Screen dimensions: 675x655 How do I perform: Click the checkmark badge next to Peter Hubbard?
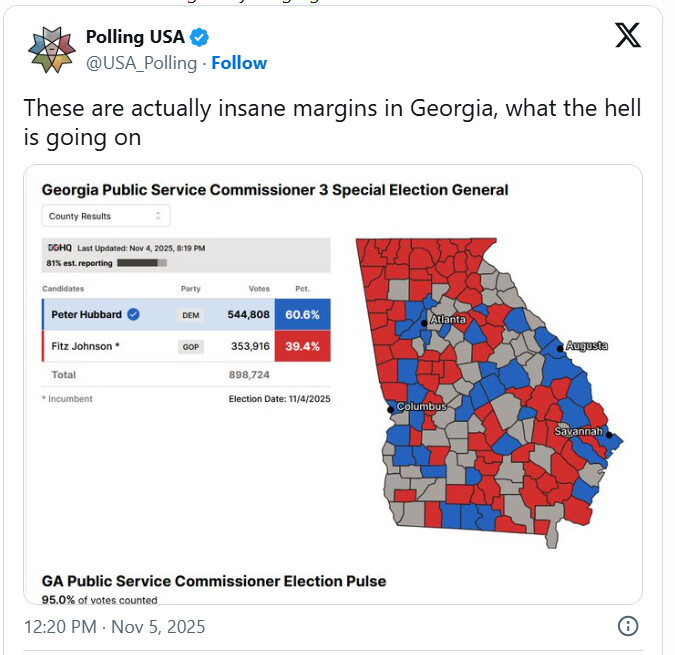point(134,314)
